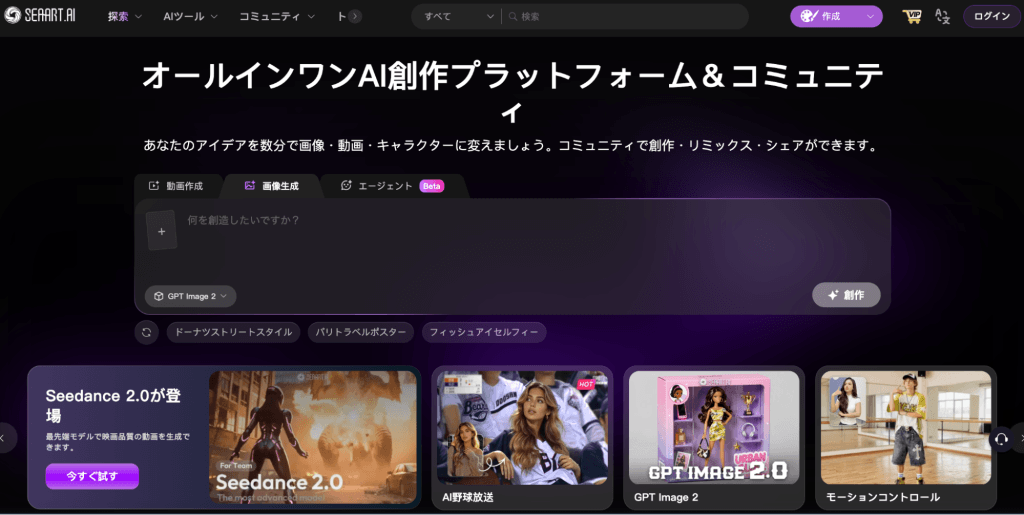Open the VIP shopping cart icon

point(912,16)
